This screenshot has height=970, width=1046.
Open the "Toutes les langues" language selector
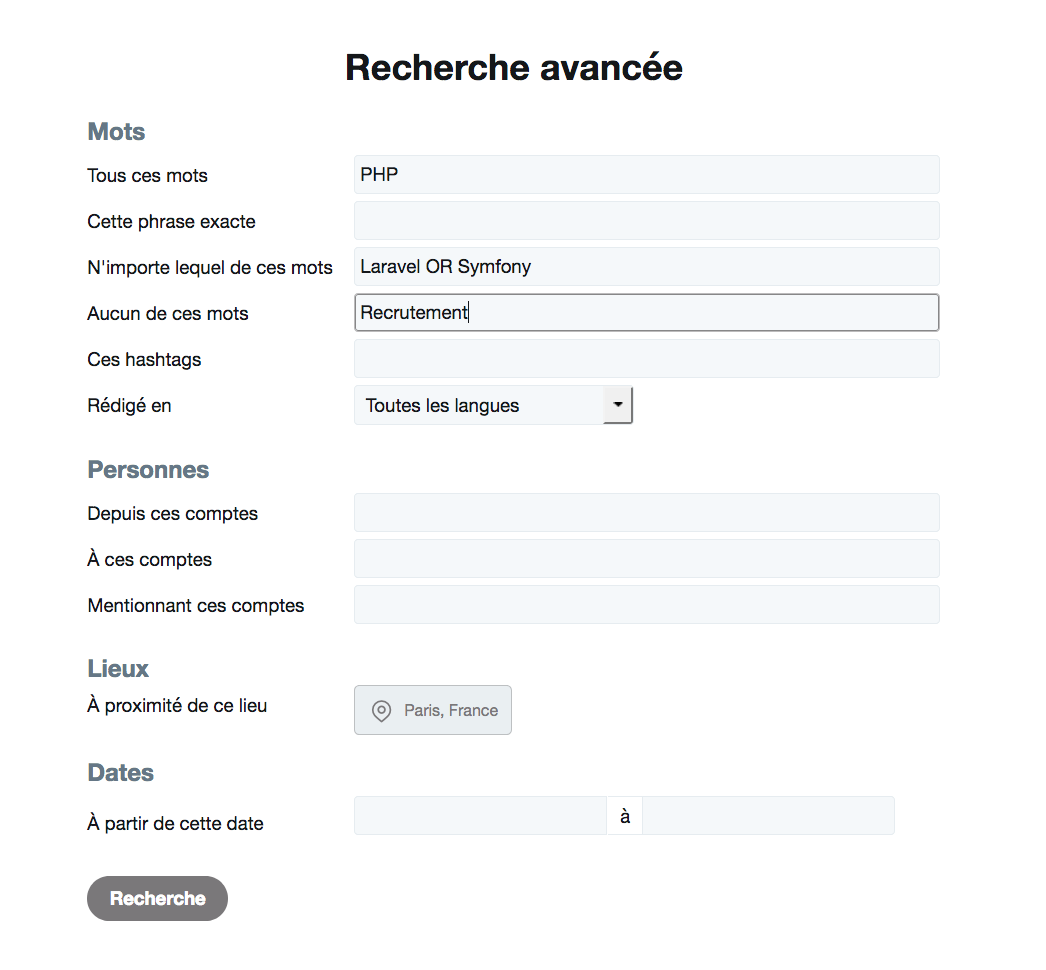coord(480,406)
